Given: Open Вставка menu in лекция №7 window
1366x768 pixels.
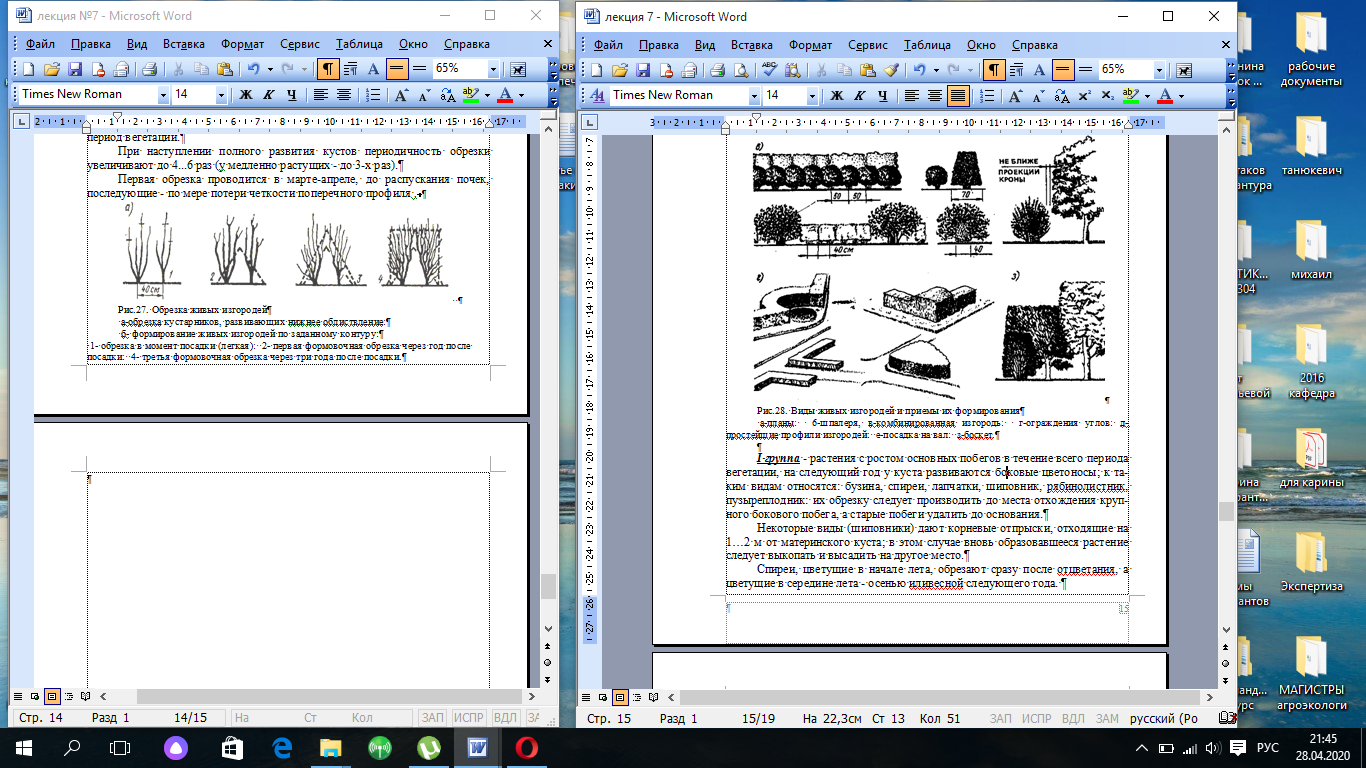Looking at the screenshot, I should (183, 44).
